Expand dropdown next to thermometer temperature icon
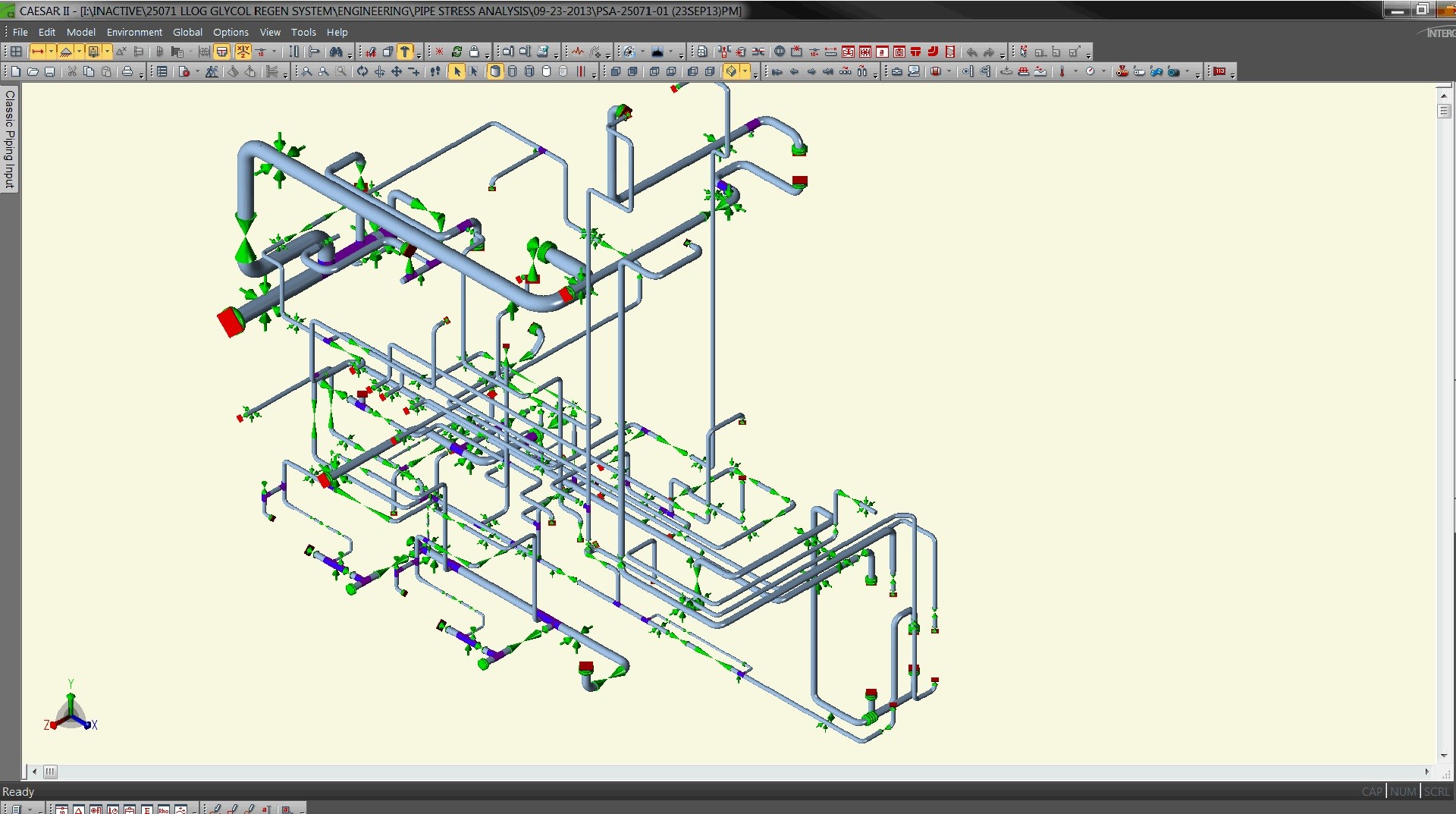1456x814 pixels. (1075, 71)
